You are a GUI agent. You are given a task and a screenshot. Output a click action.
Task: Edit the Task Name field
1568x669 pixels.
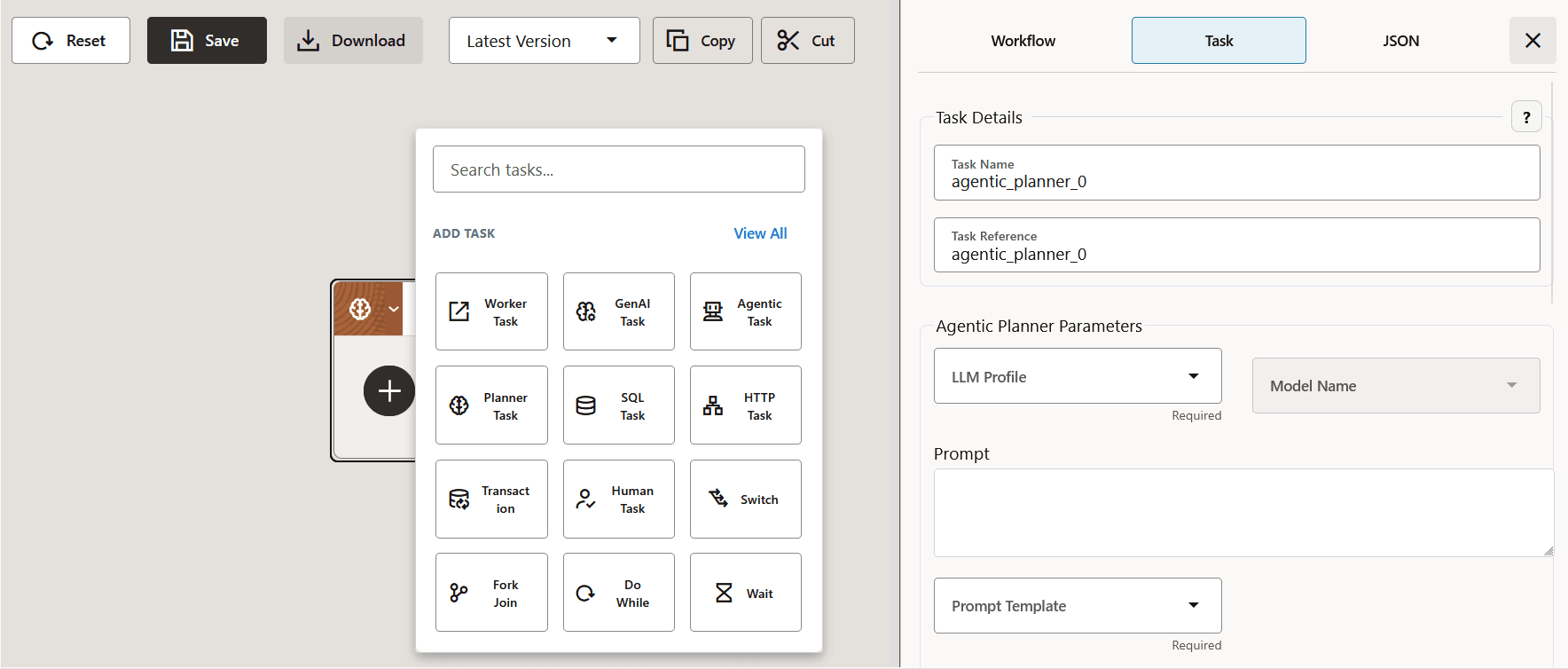1236,172
